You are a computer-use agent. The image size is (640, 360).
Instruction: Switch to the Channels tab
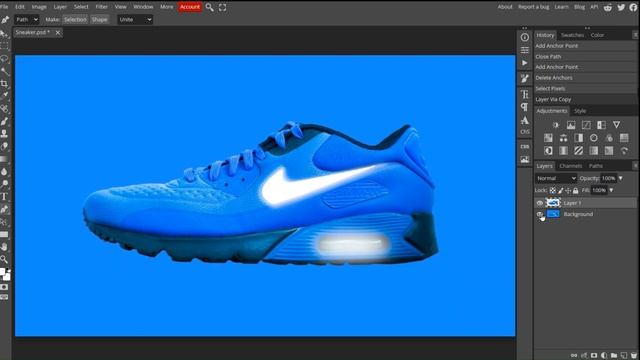pyautogui.click(x=570, y=166)
